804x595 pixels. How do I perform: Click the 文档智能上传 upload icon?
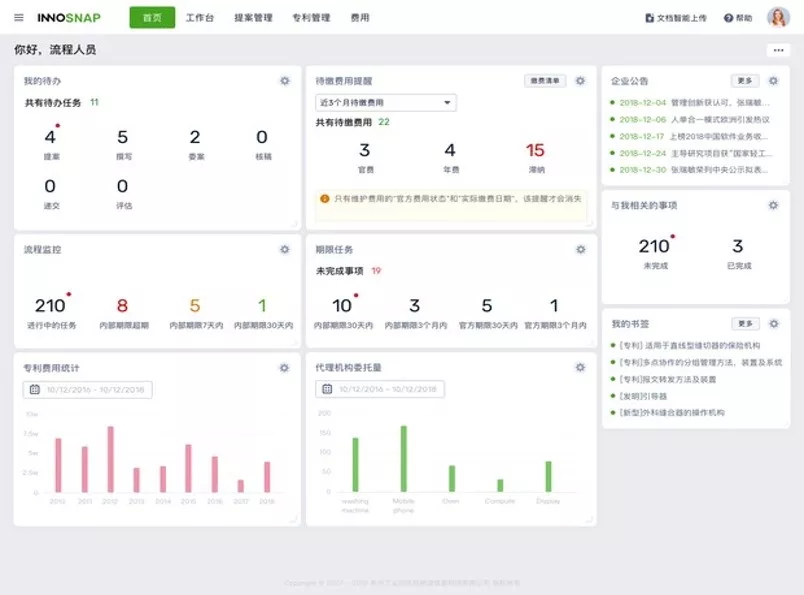click(x=650, y=18)
